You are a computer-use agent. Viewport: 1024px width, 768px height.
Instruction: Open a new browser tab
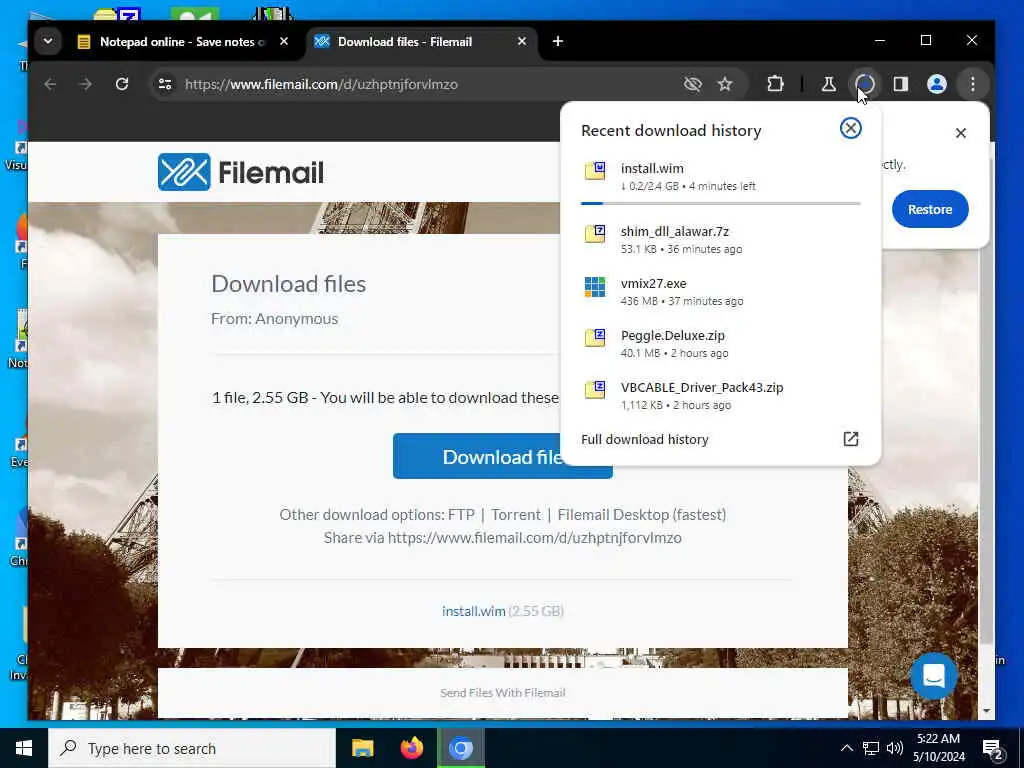pyautogui.click(x=558, y=41)
